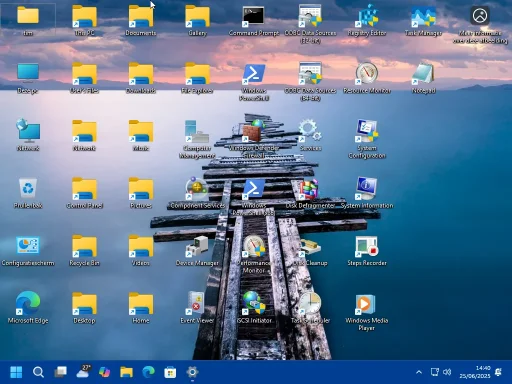Open the Videos folder shortcut
The image size is (512, 384).
point(141,251)
